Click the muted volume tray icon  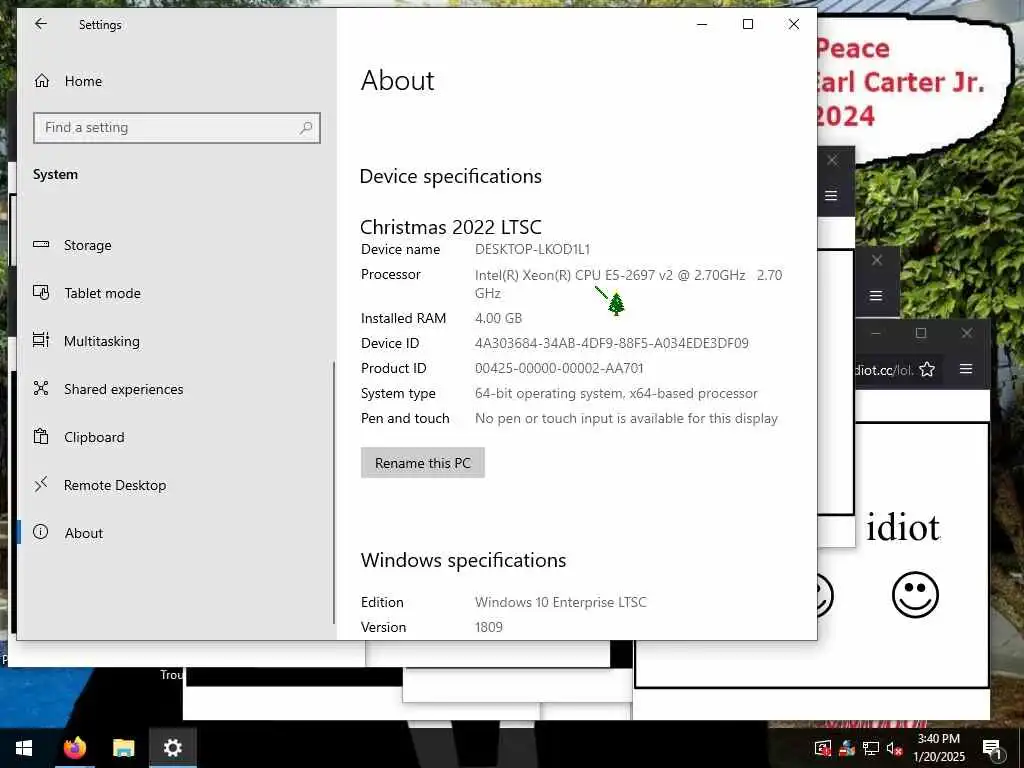coord(894,748)
